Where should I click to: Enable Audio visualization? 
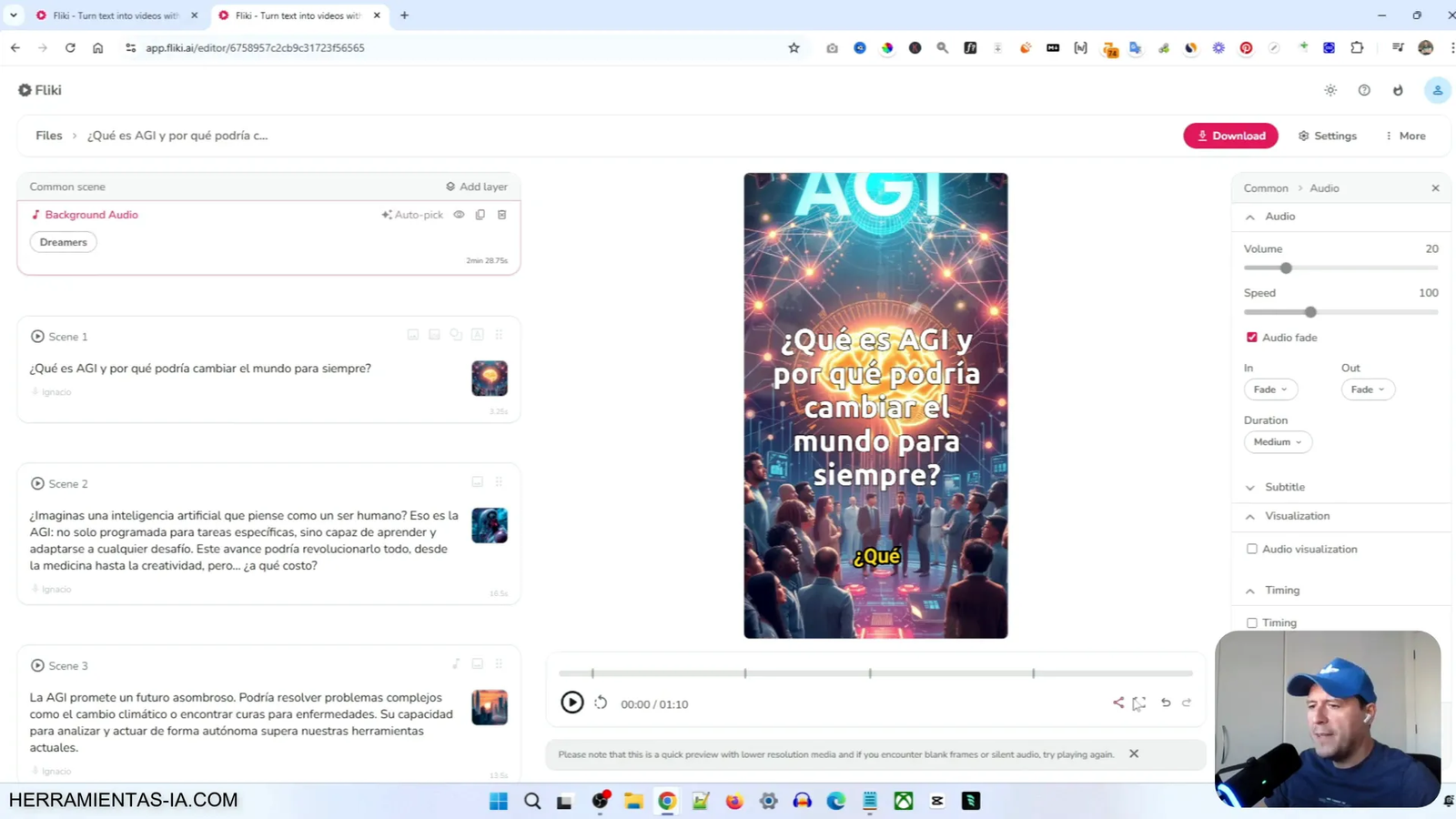point(1253,549)
